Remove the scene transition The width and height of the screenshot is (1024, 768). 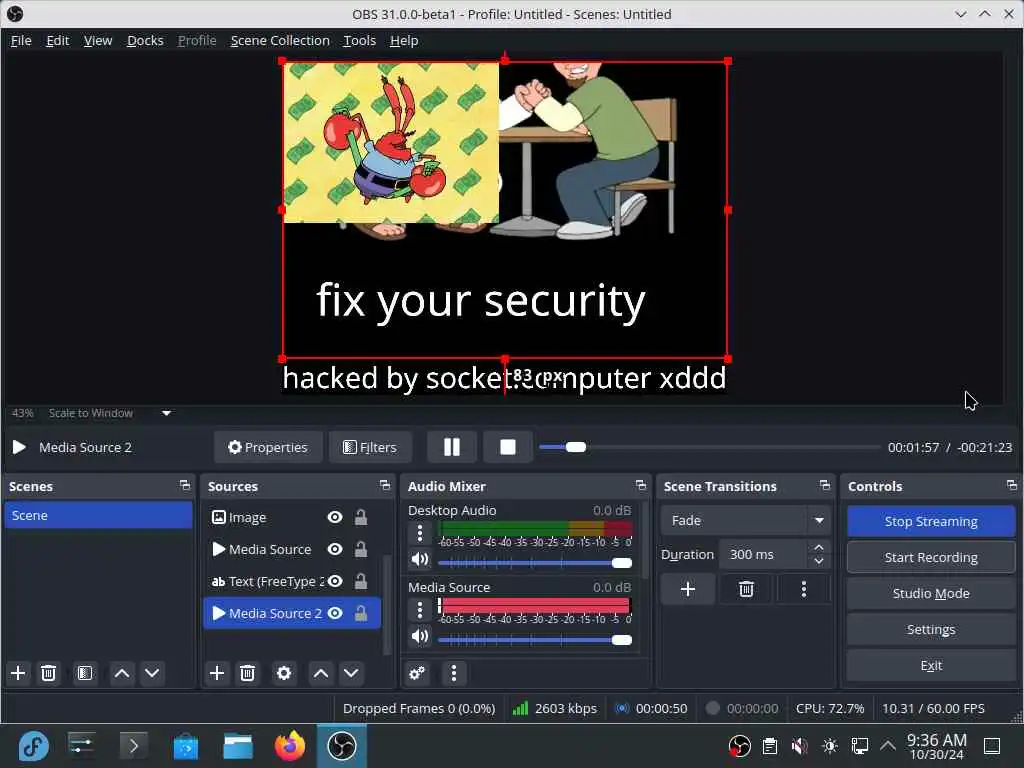tap(746, 590)
